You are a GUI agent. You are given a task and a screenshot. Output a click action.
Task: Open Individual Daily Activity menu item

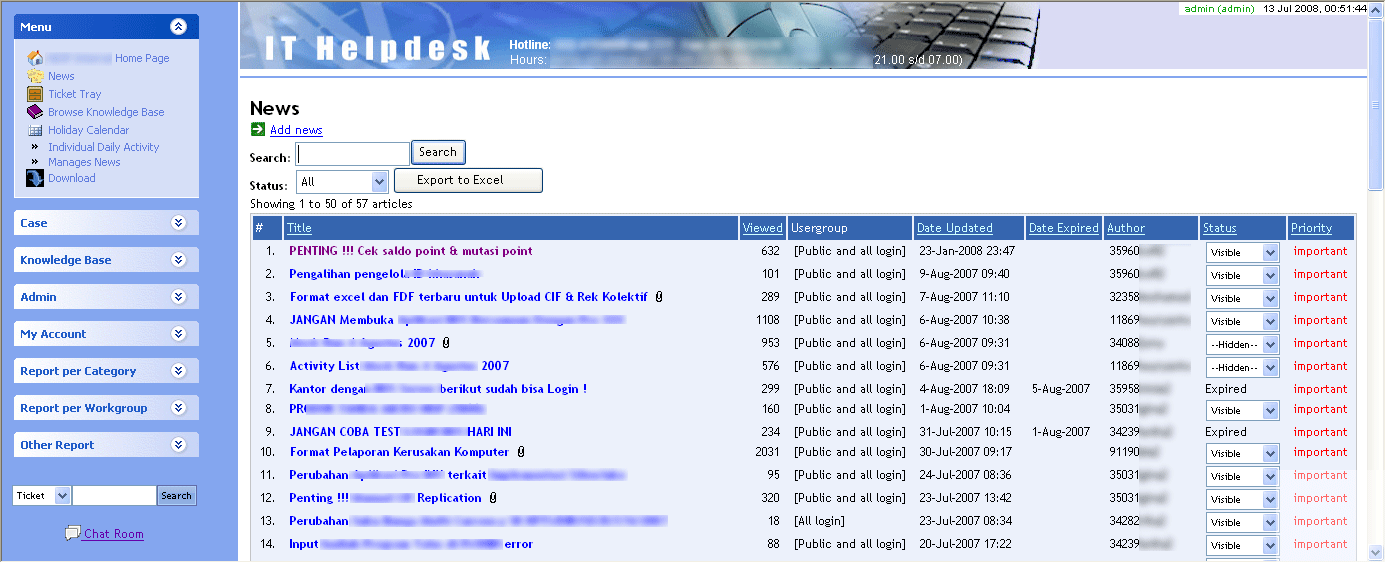[103, 147]
